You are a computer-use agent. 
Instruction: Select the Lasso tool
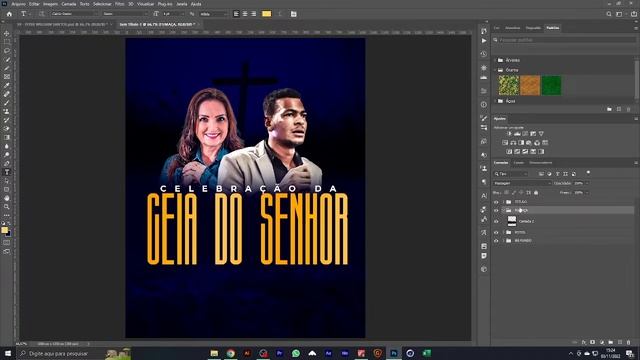pos(7,51)
